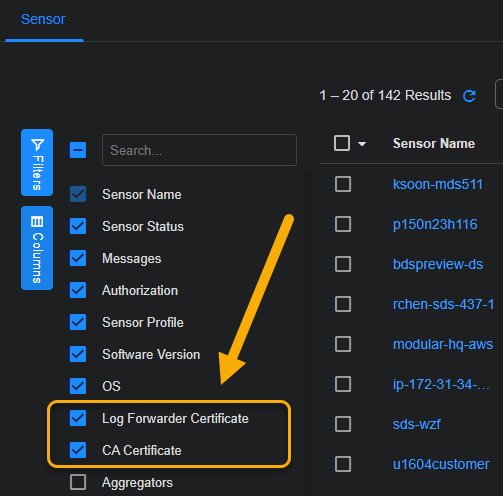Open the ksoon-mds511 sensor link
503x496 pixels.
click(438, 184)
